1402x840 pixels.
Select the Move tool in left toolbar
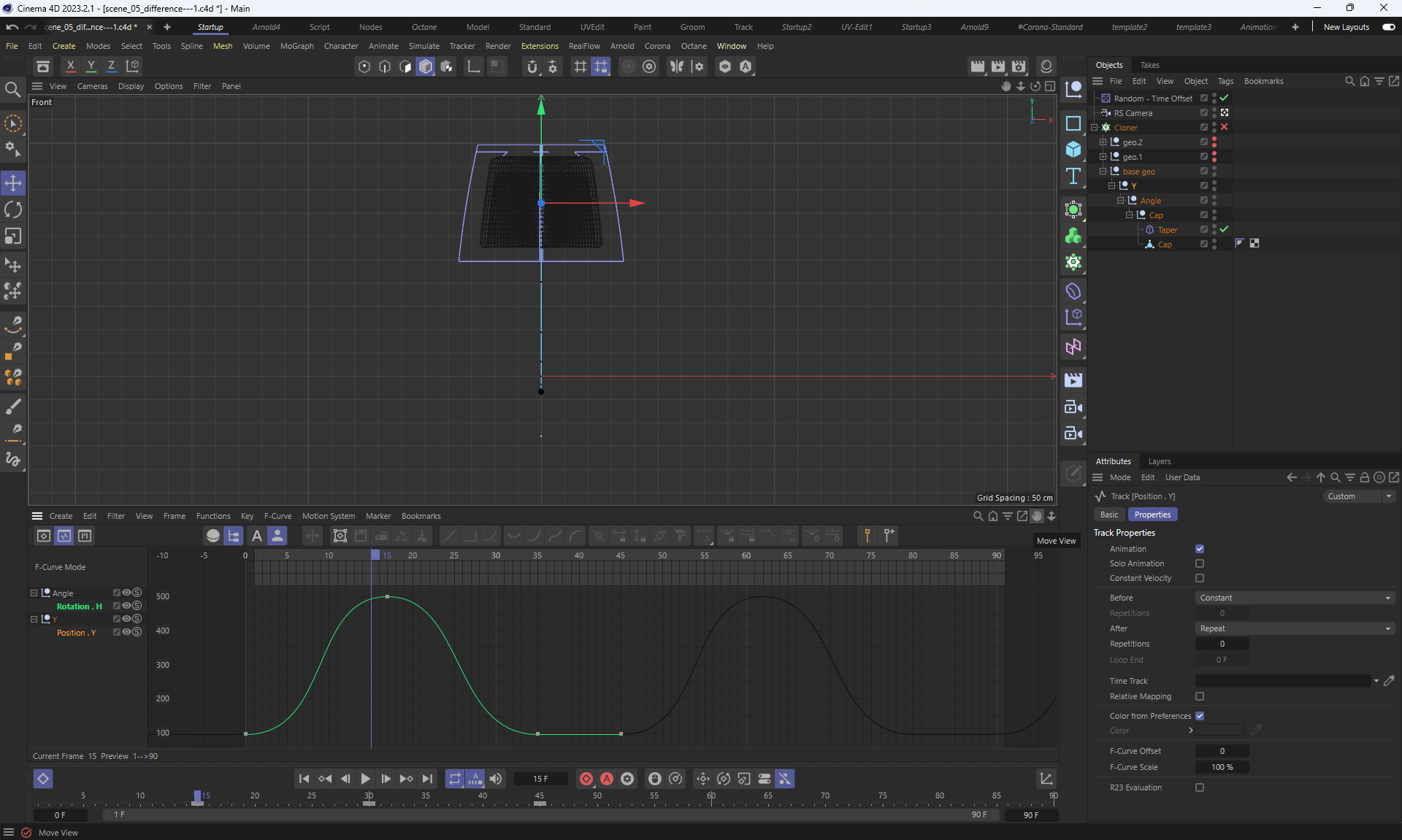tap(13, 182)
